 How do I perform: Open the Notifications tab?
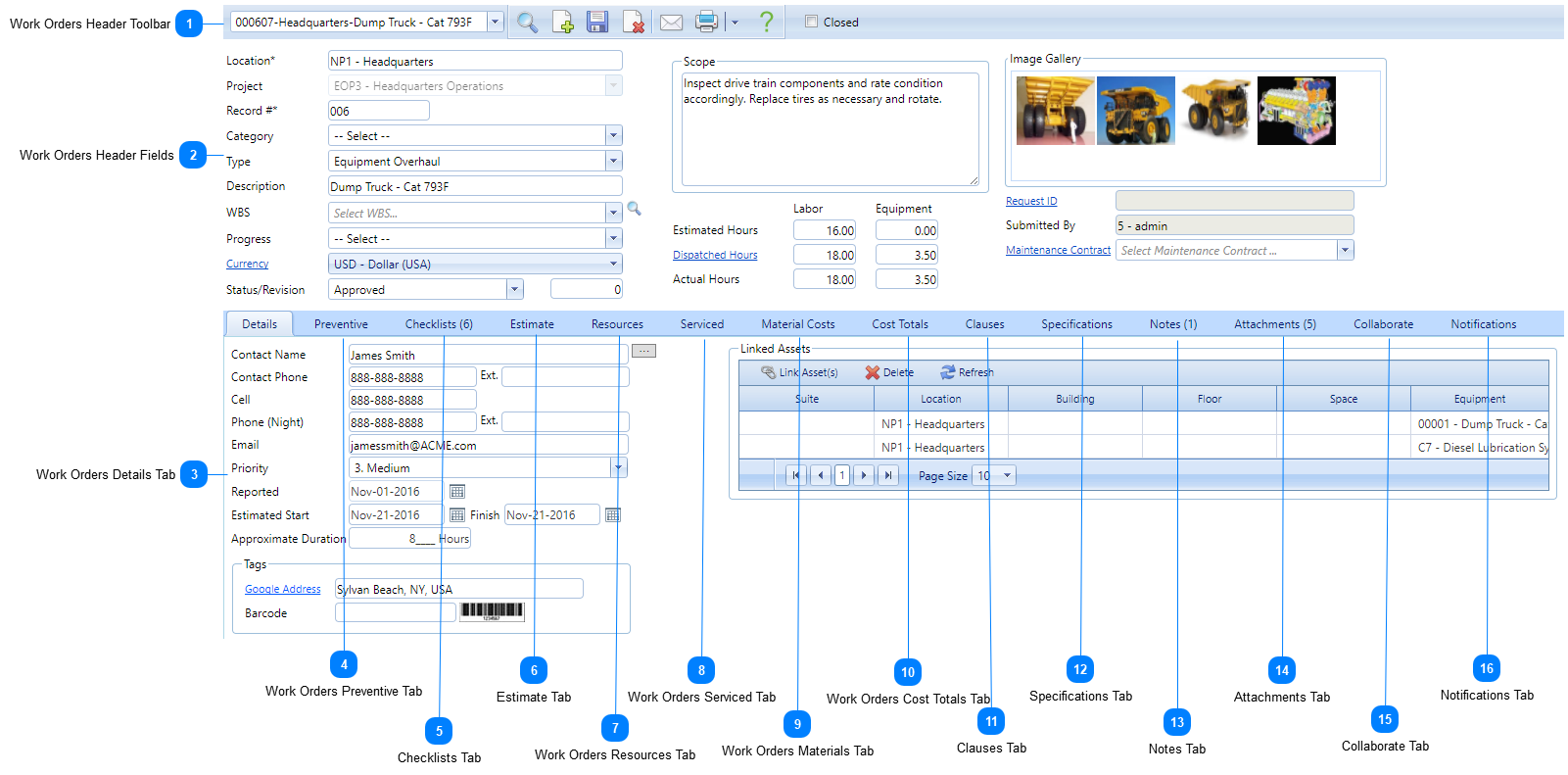[1483, 324]
